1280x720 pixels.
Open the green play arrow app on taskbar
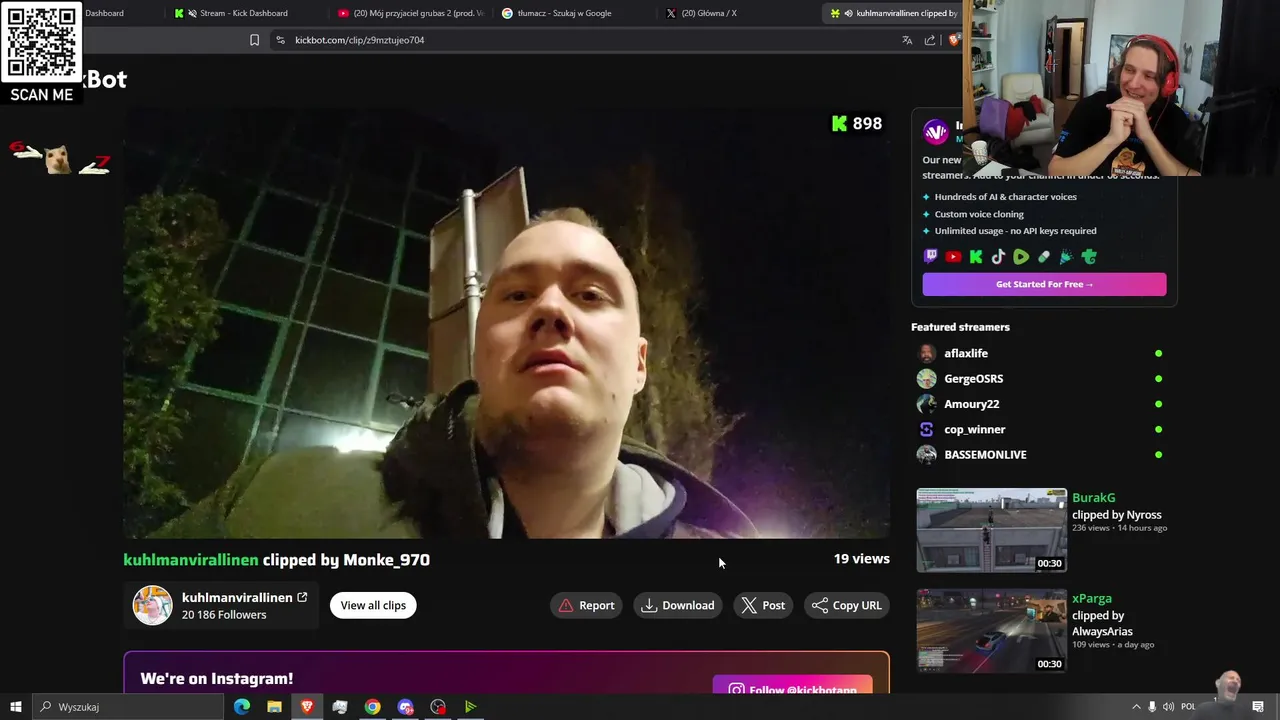pyautogui.click(x=471, y=707)
